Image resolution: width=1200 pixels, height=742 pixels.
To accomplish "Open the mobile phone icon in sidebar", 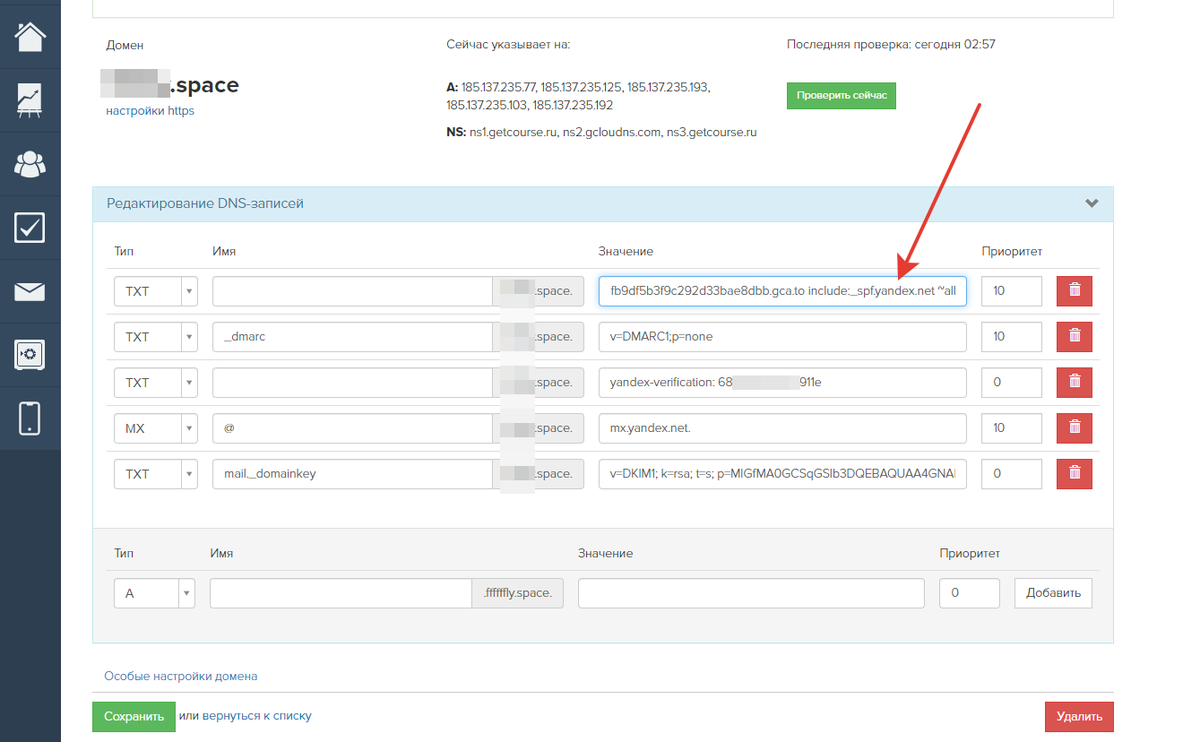I will point(30,419).
